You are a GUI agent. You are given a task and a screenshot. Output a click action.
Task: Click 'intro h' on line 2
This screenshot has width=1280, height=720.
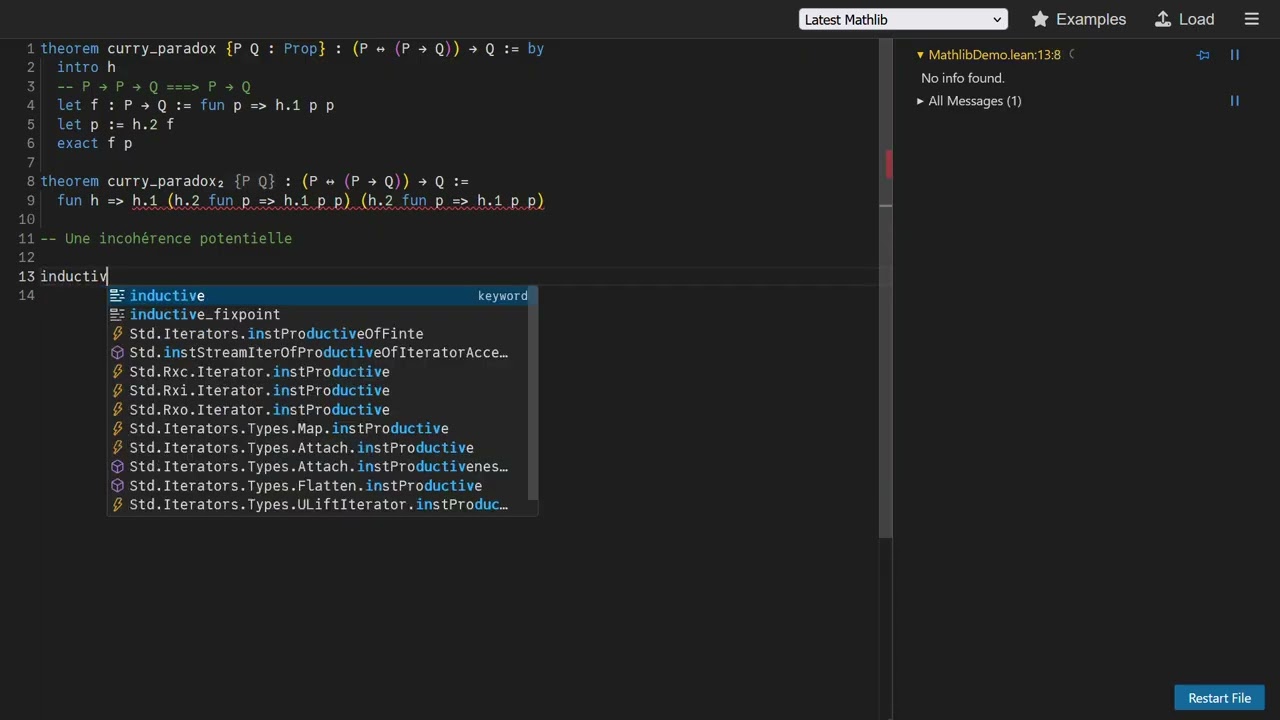pyautogui.click(x=86, y=68)
